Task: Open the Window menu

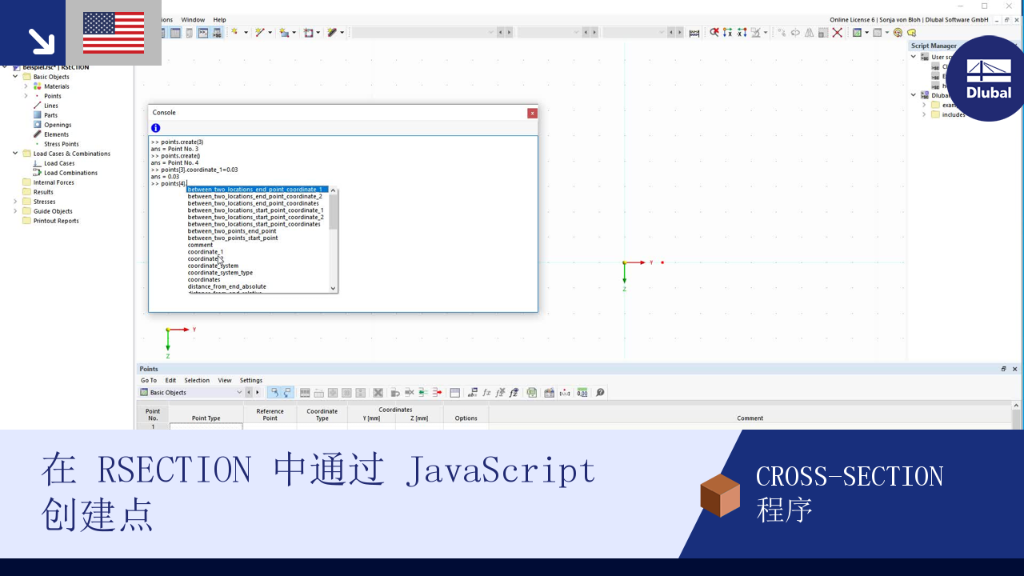Action: (x=193, y=20)
